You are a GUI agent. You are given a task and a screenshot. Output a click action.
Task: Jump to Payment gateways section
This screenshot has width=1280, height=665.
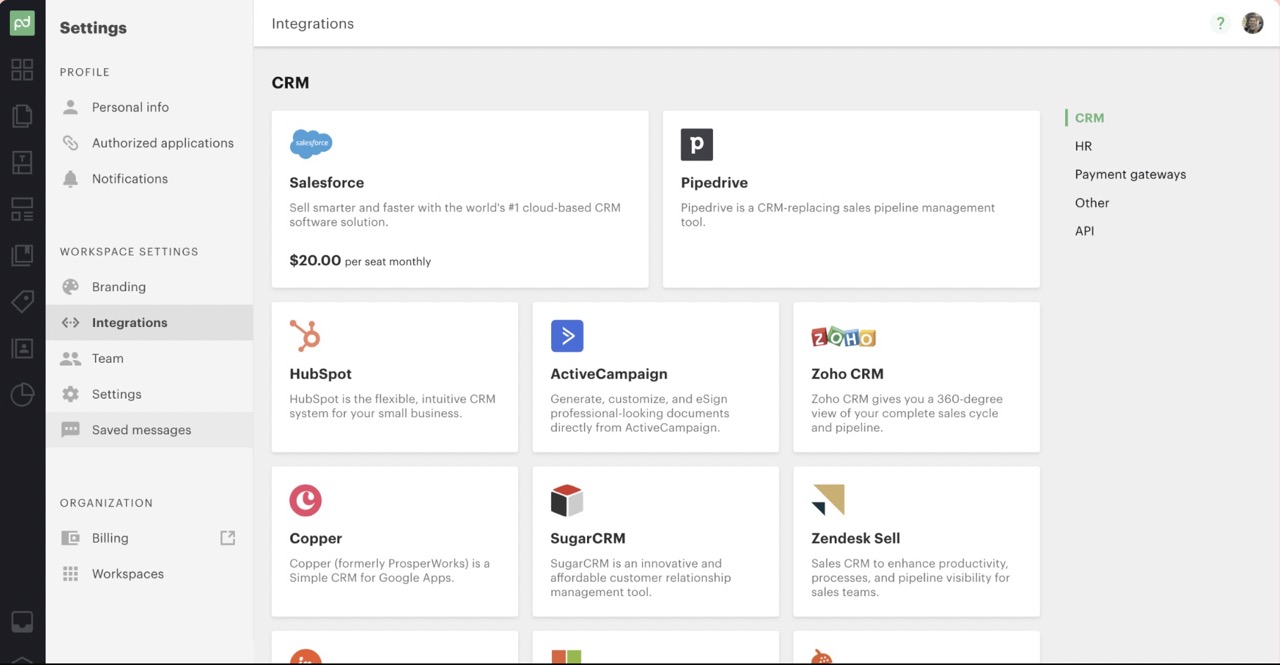pyautogui.click(x=1130, y=174)
